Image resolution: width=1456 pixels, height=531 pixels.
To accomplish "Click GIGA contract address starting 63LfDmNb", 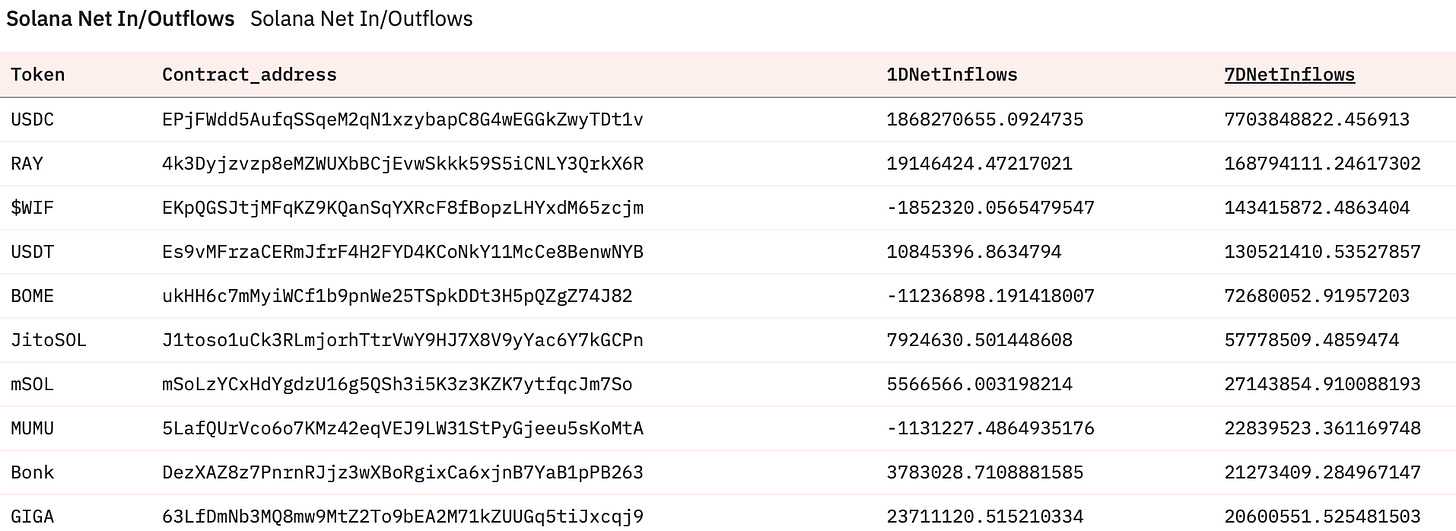I will coord(402,517).
